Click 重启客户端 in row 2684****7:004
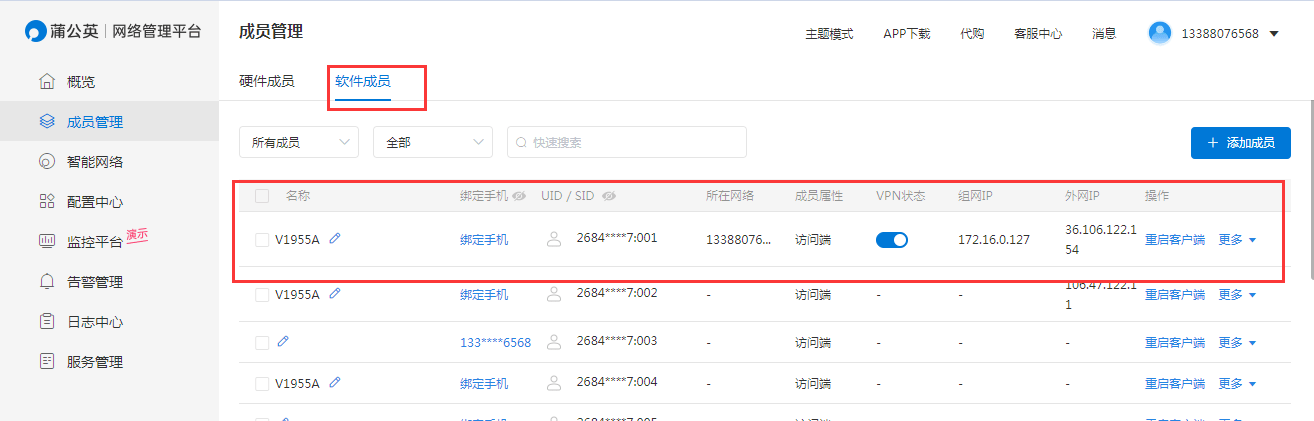The image size is (1314, 421). point(1175,383)
